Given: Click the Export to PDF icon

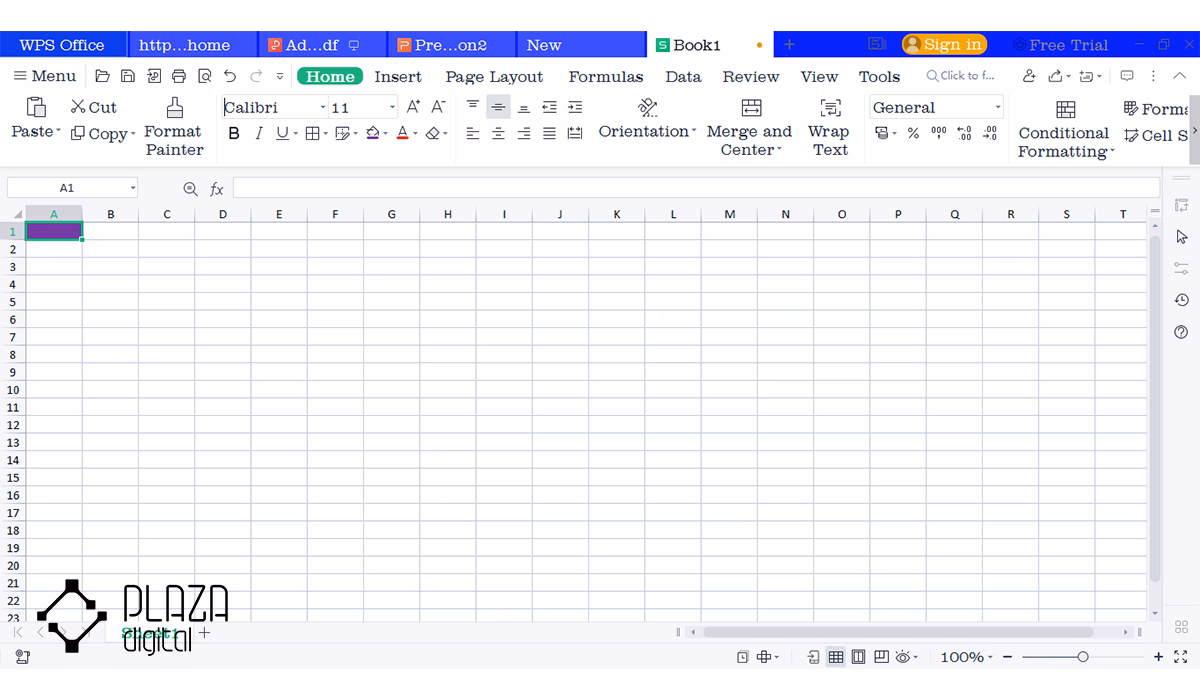Looking at the screenshot, I should point(154,76).
